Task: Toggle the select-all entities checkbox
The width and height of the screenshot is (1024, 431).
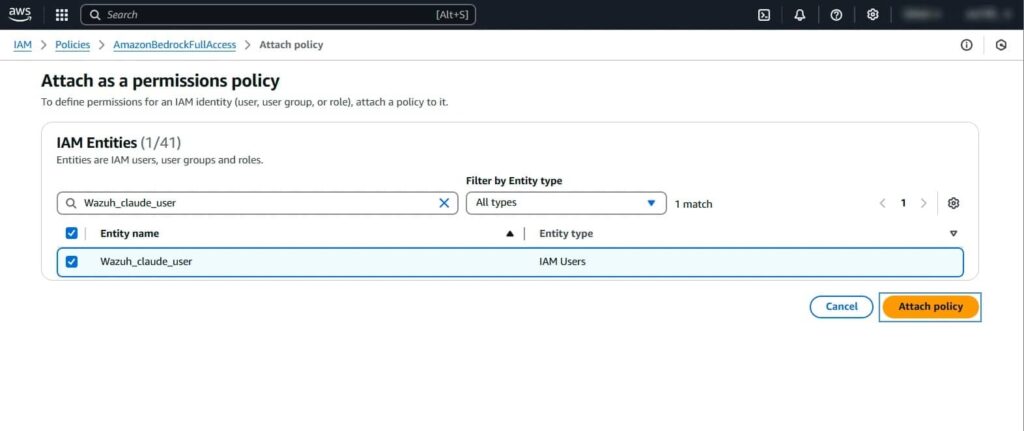Action: click(x=72, y=233)
